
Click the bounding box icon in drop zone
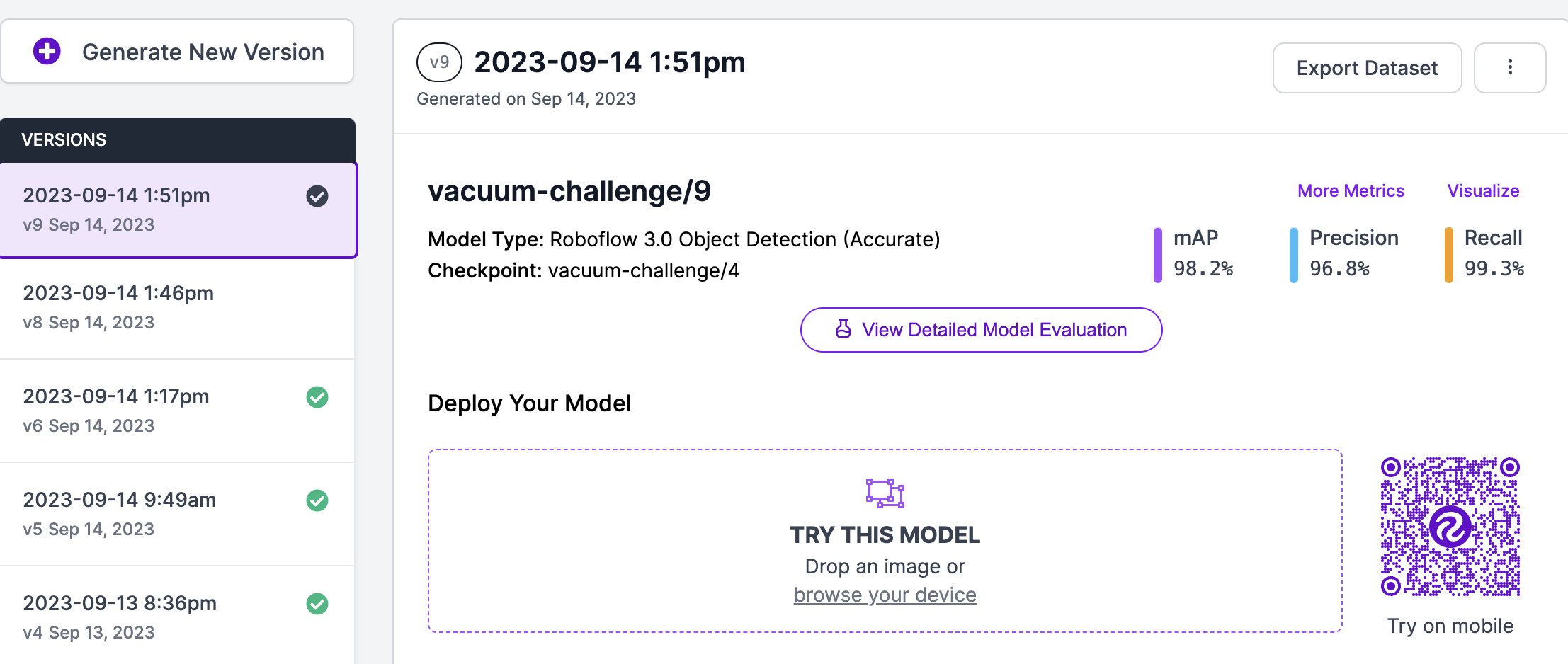coord(885,493)
